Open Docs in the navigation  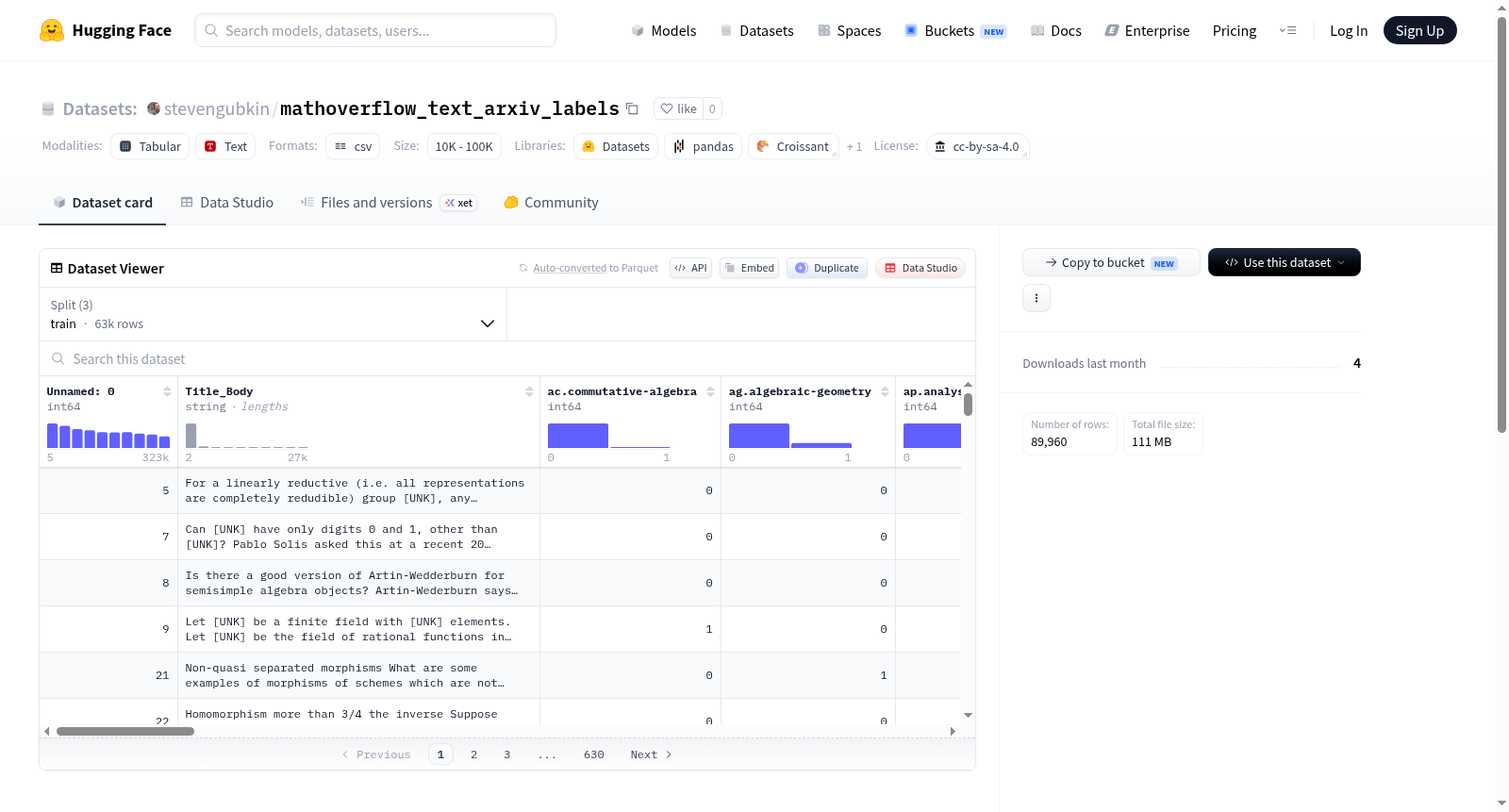tap(1056, 30)
